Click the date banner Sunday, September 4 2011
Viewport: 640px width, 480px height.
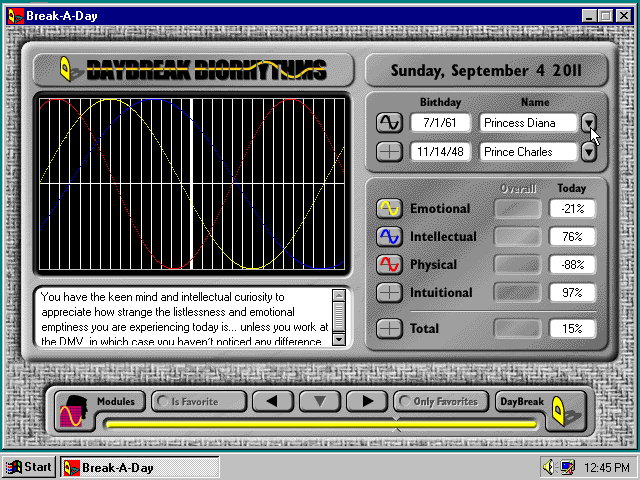(486, 71)
